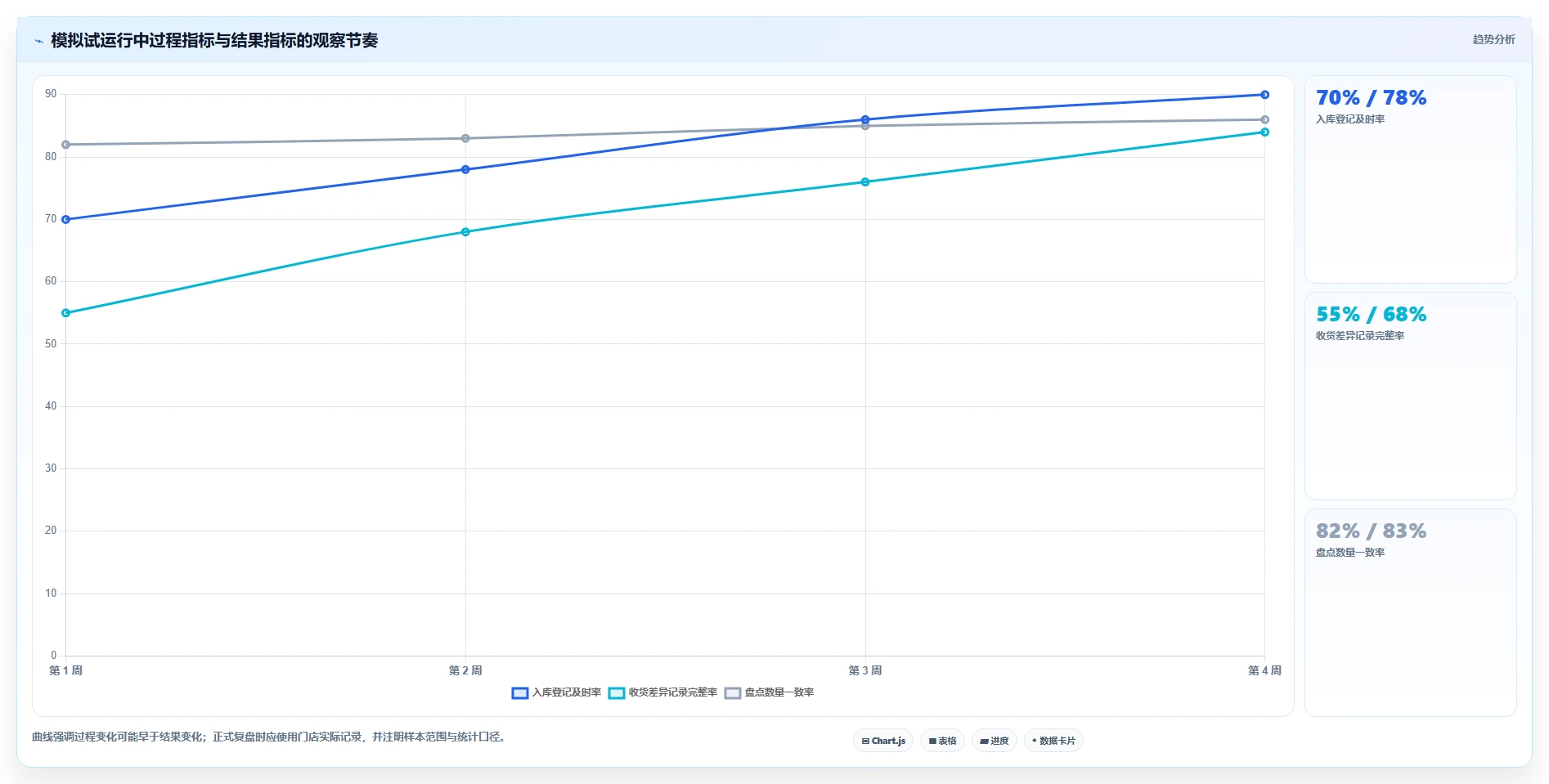Click the blue line's 第 2 周 point at 78
This screenshot has height=784, width=1549.
[x=465, y=169]
